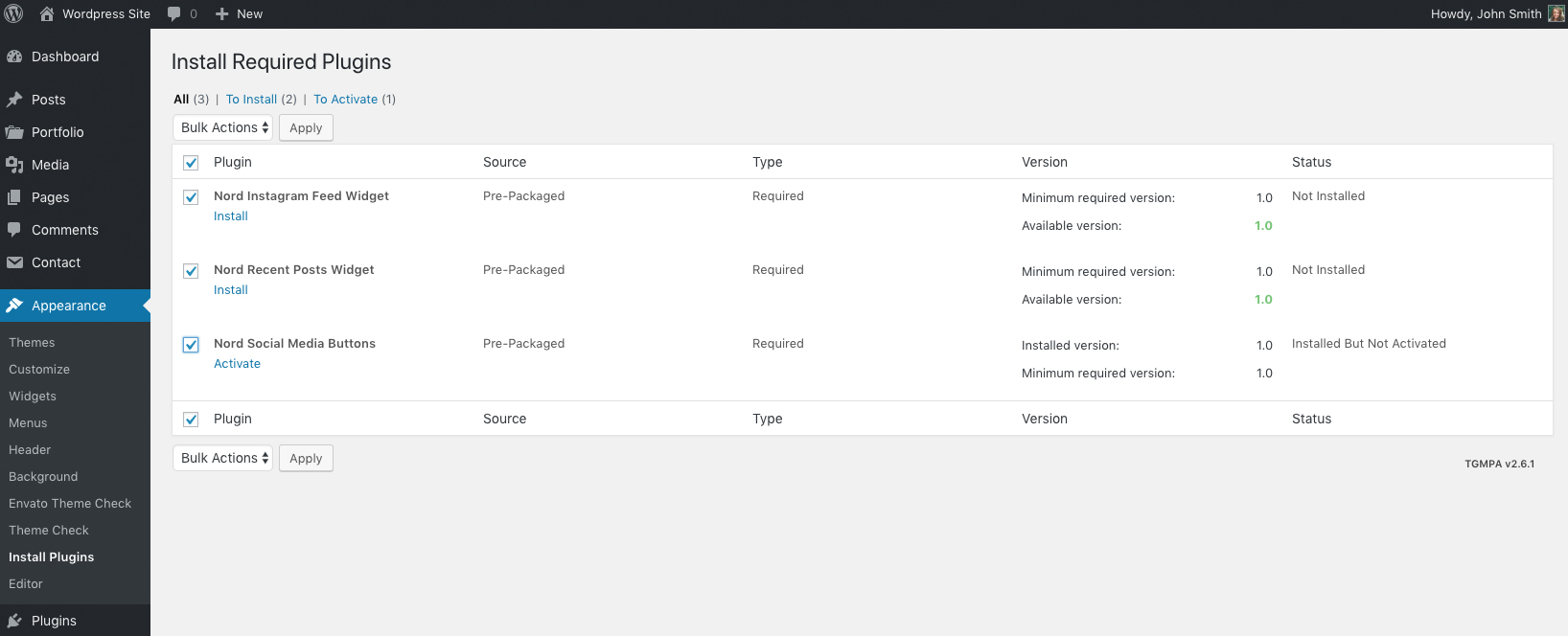Click the Portfolio folder icon
The height and width of the screenshot is (636, 1568).
click(x=14, y=132)
